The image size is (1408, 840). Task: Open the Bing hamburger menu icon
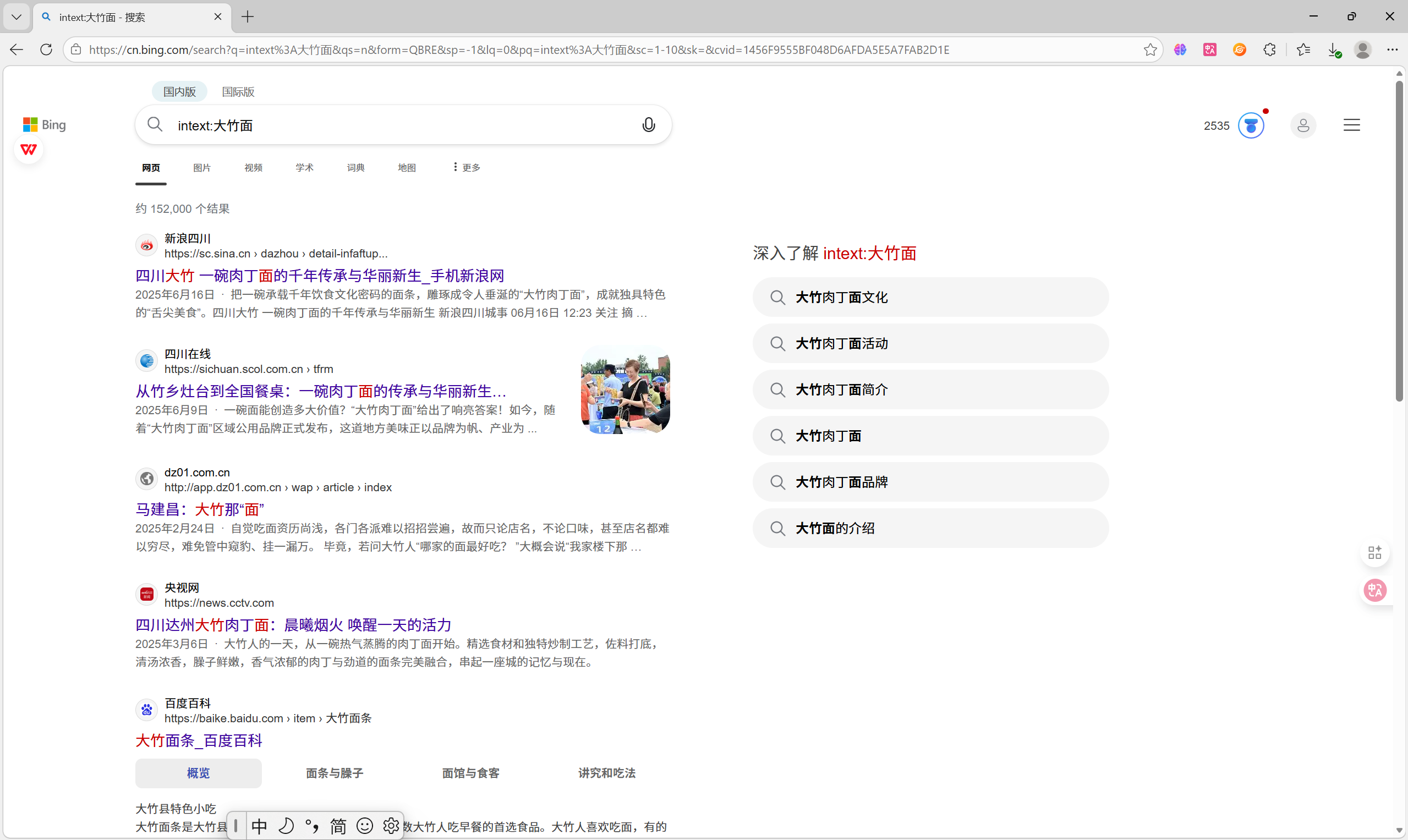[1352, 124]
